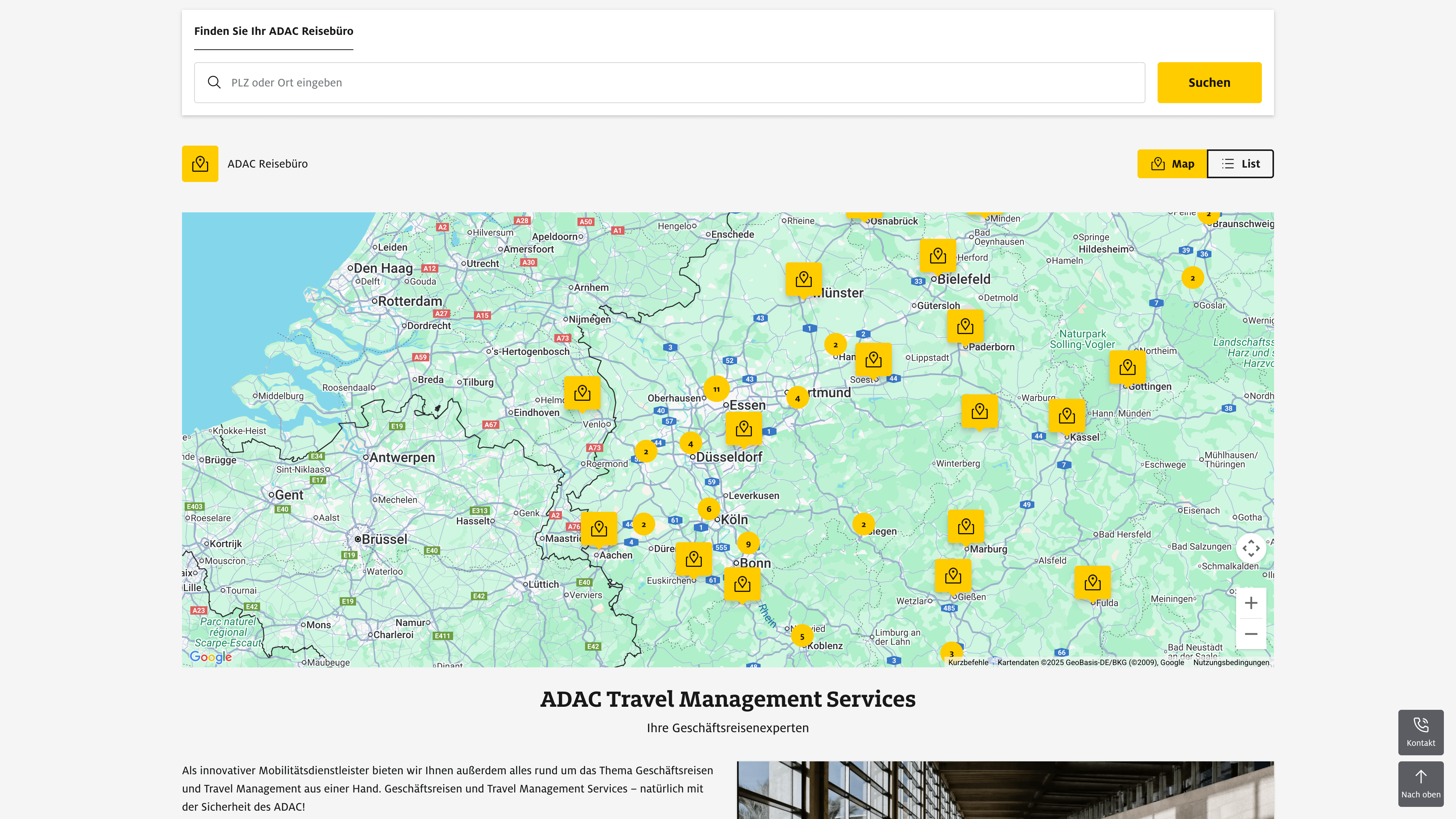Expand the 6-office cluster near Köln
This screenshot has width=1456, height=819.
709,509
